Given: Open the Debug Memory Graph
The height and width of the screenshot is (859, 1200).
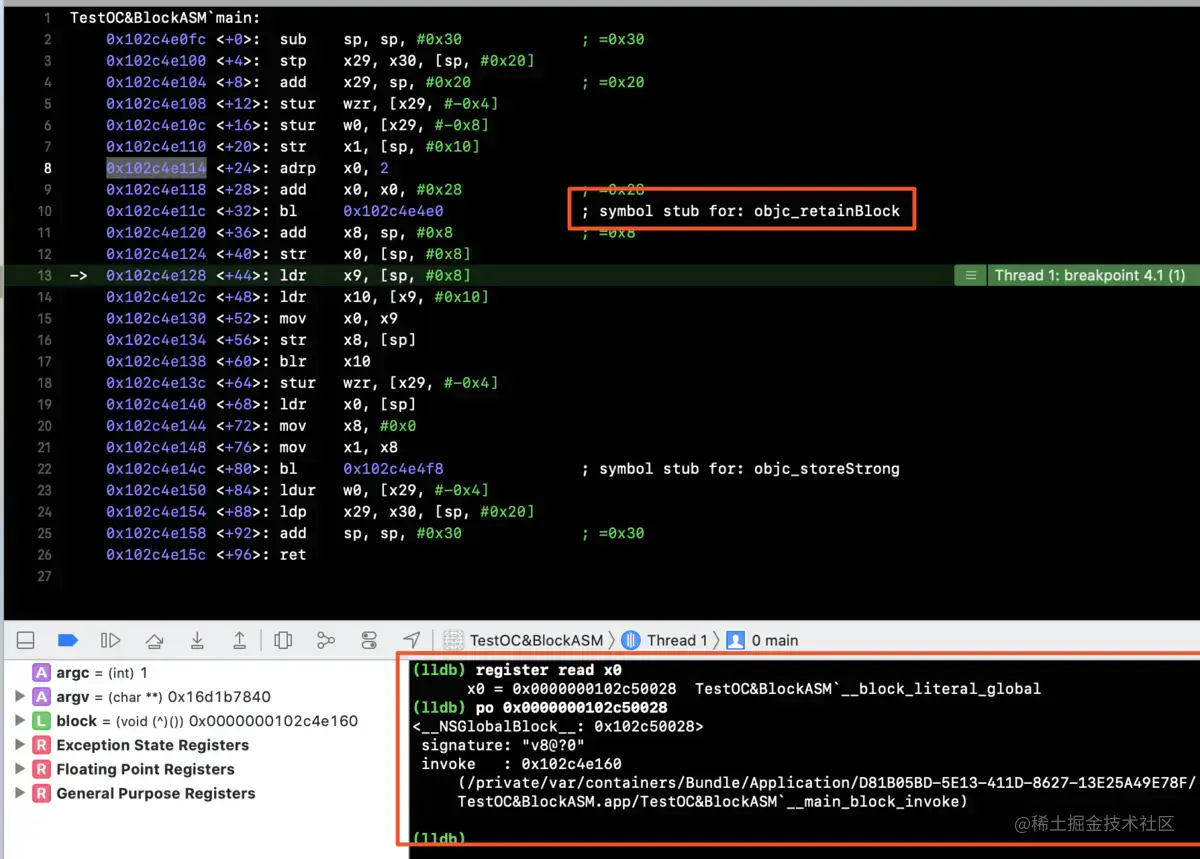Looking at the screenshot, I should point(326,640).
